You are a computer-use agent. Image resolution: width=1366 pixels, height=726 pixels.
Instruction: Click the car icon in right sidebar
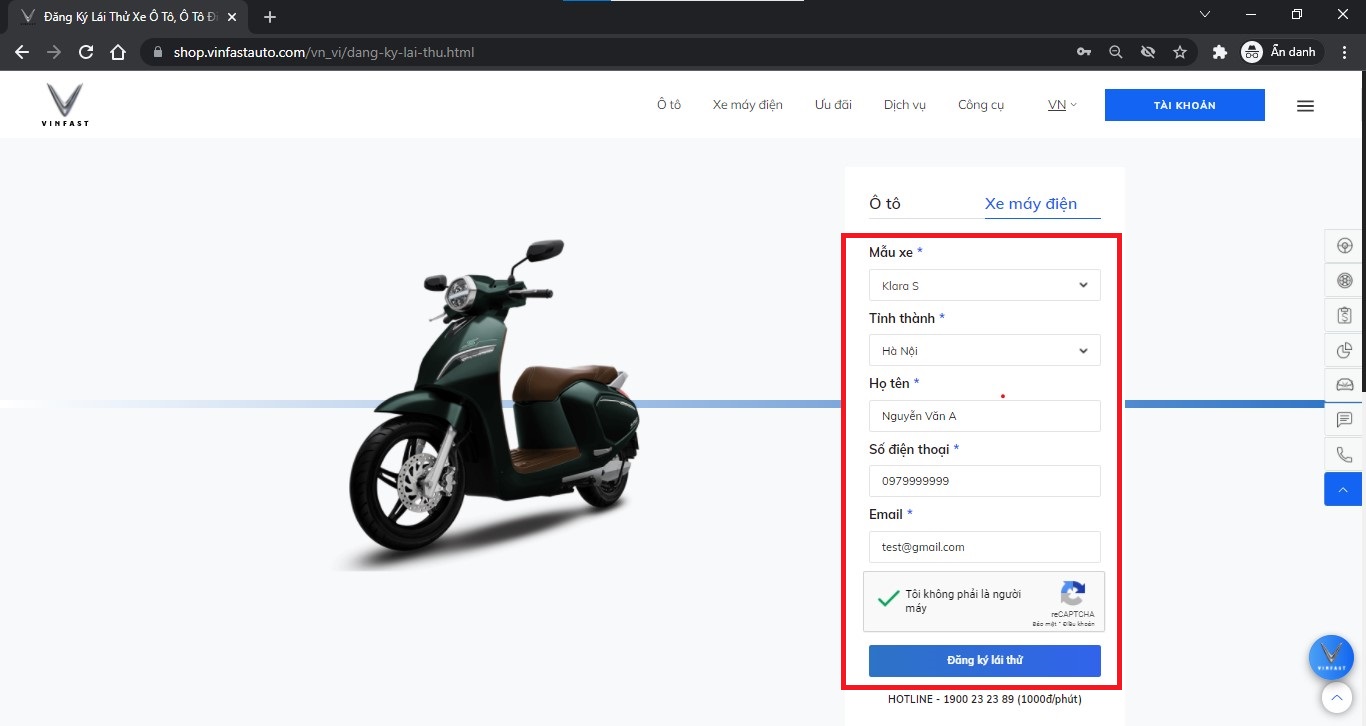[x=1344, y=385]
